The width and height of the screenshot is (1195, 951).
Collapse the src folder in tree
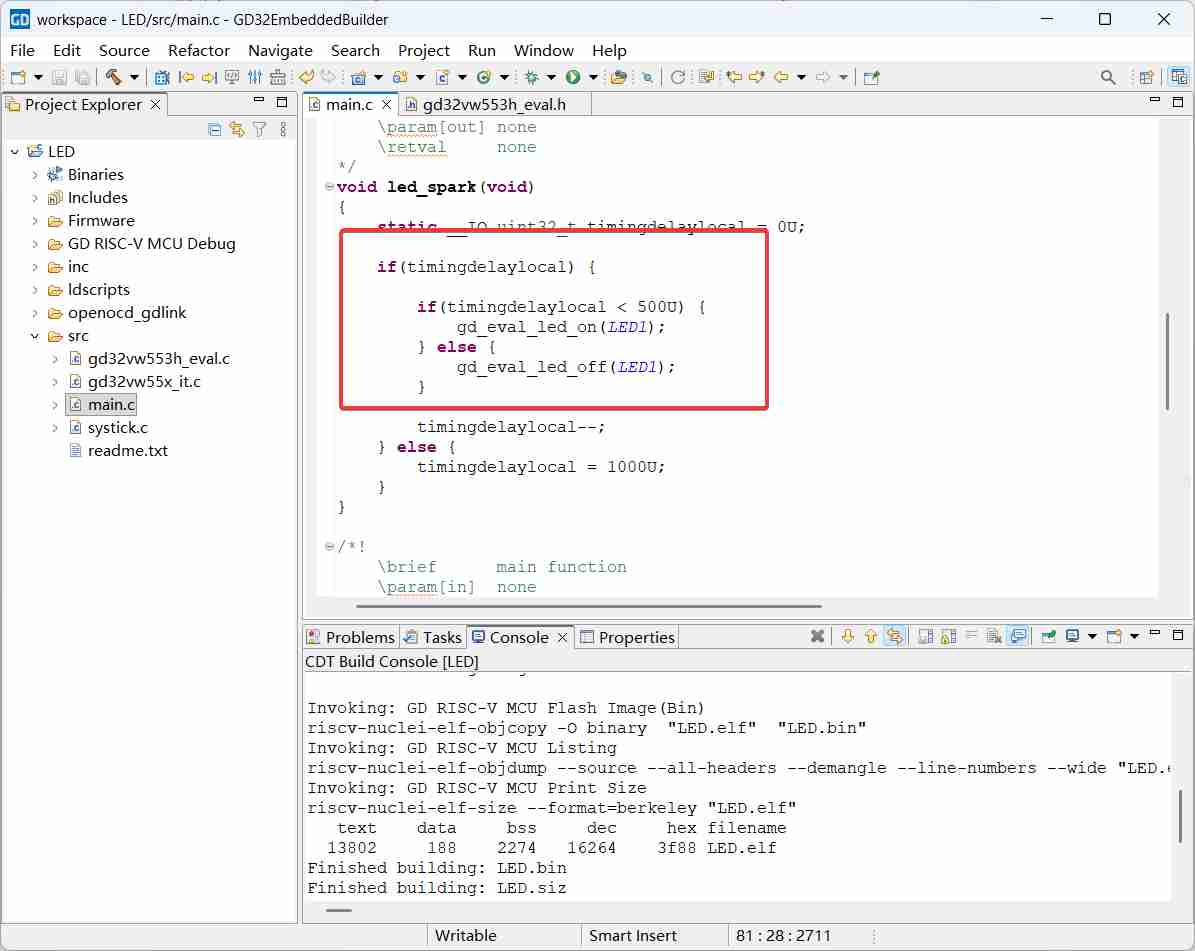coord(35,336)
